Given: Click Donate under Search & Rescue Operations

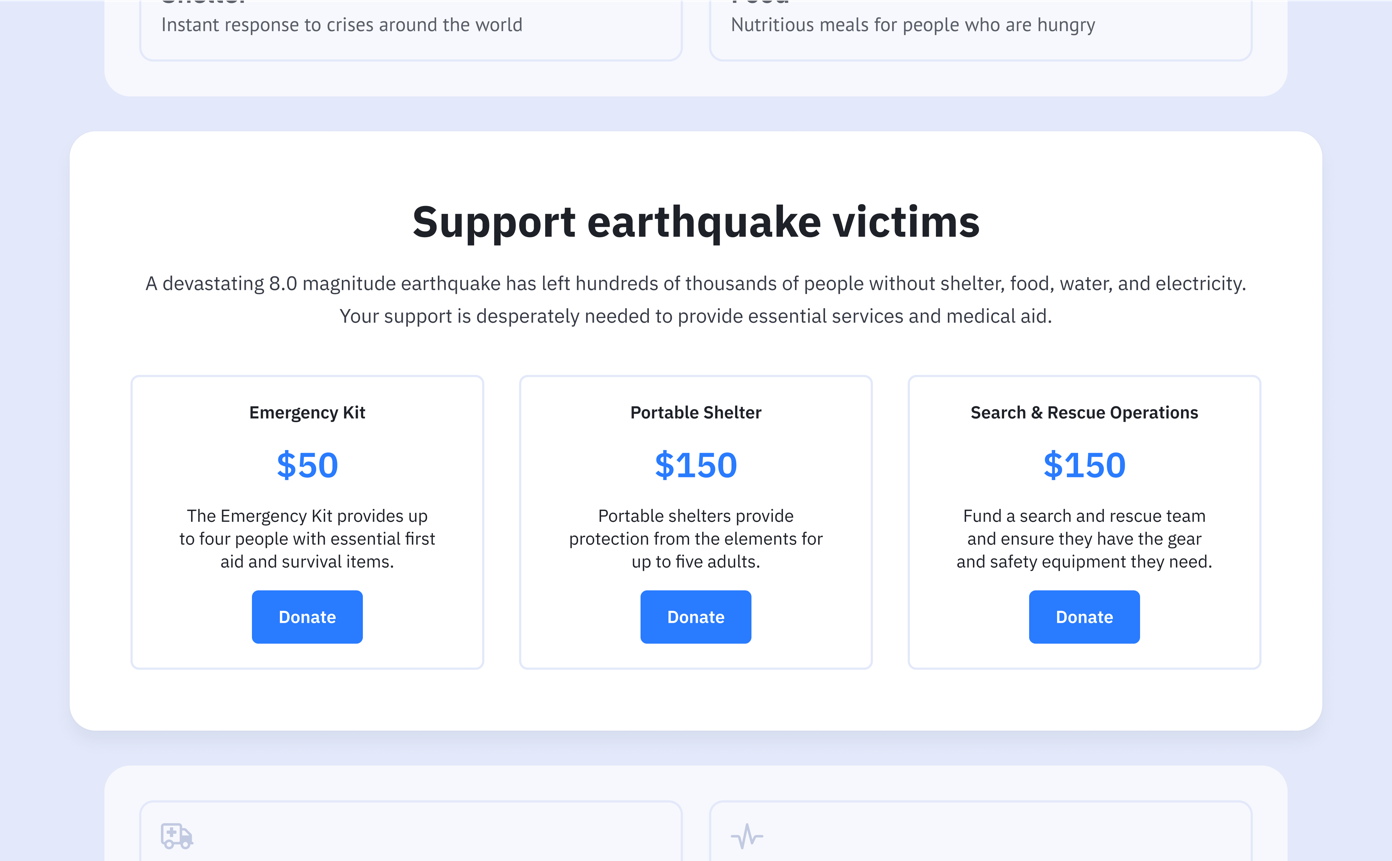Looking at the screenshot, I should point(1084,617).
